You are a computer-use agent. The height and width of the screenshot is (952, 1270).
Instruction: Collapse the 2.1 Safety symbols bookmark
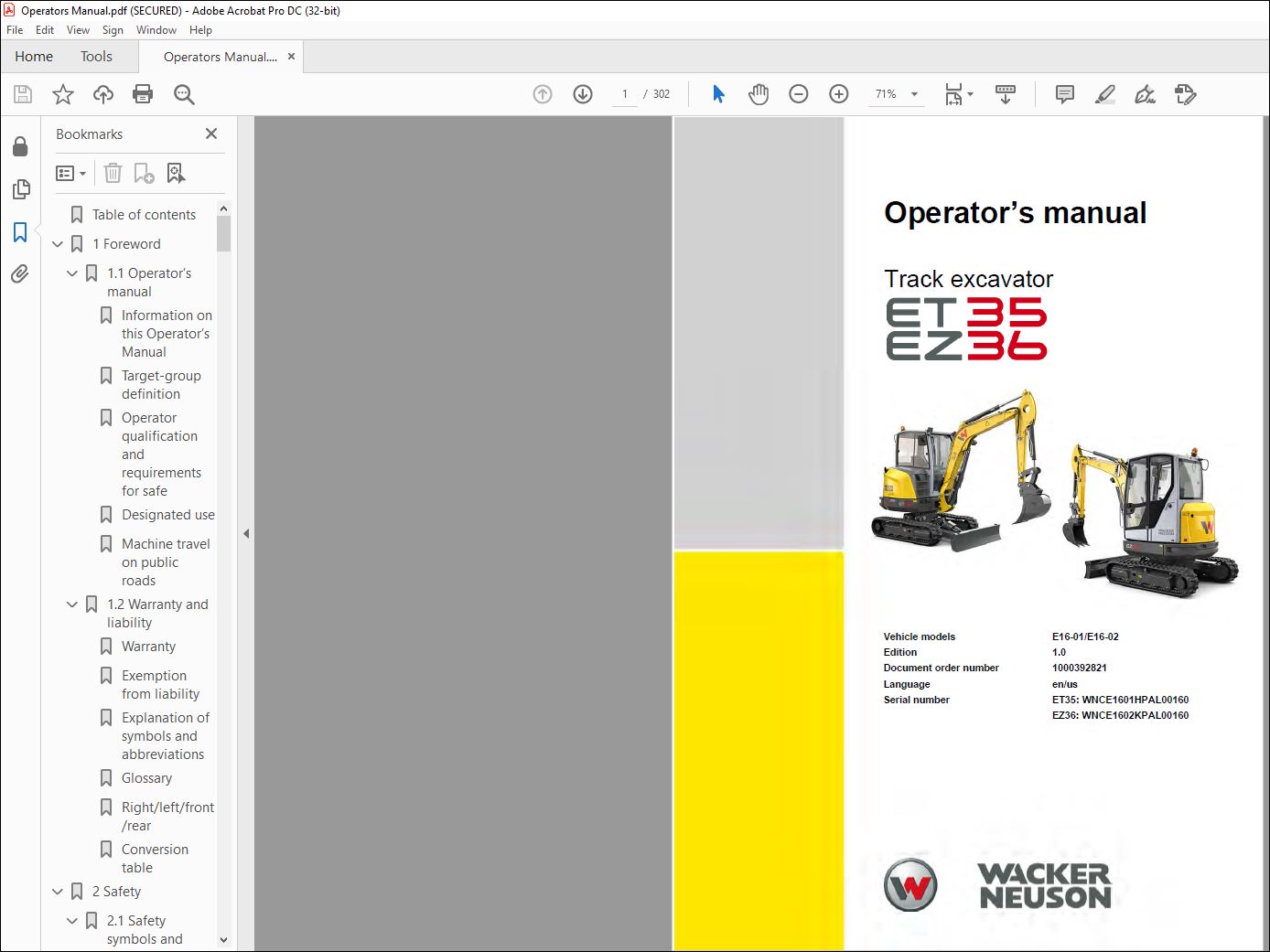point(72,921)
